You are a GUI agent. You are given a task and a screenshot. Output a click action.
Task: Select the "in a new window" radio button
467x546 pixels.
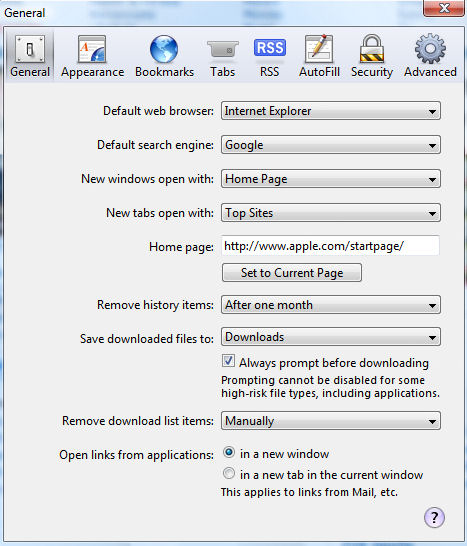coord(229,452)
